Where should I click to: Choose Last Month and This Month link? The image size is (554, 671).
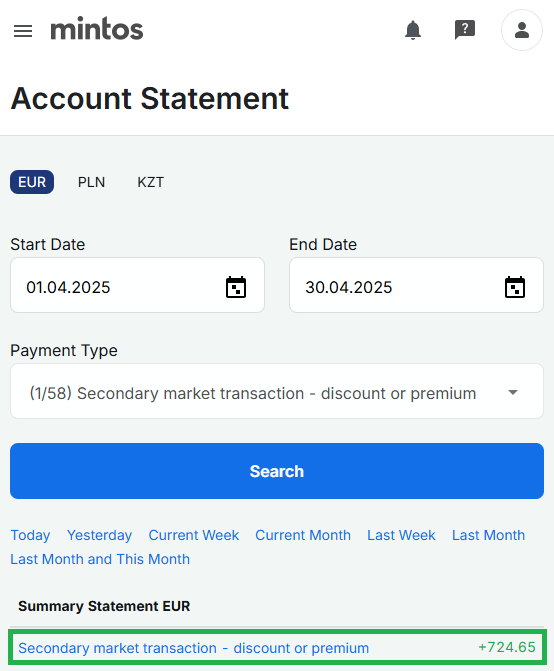click(100, 559)
